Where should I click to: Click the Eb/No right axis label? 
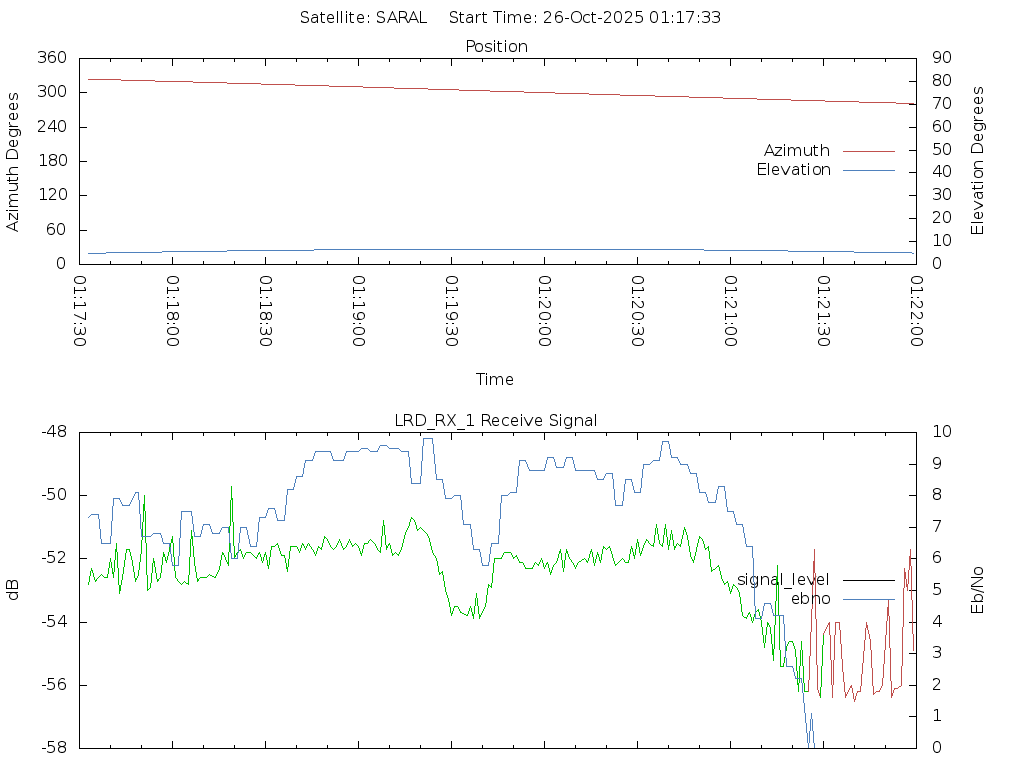point(978,590)
